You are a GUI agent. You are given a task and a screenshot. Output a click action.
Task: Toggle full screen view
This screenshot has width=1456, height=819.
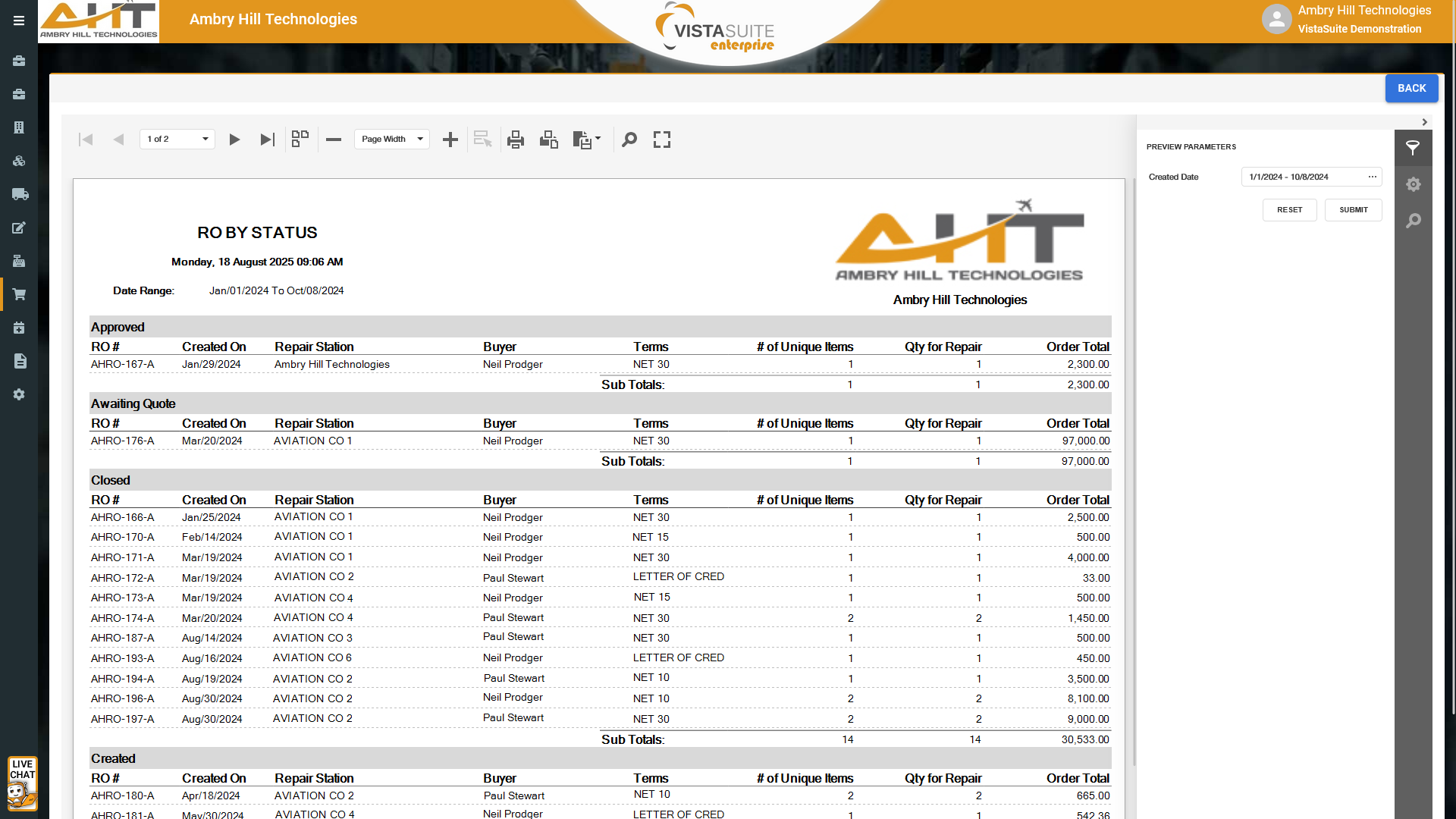click(662, 140)
